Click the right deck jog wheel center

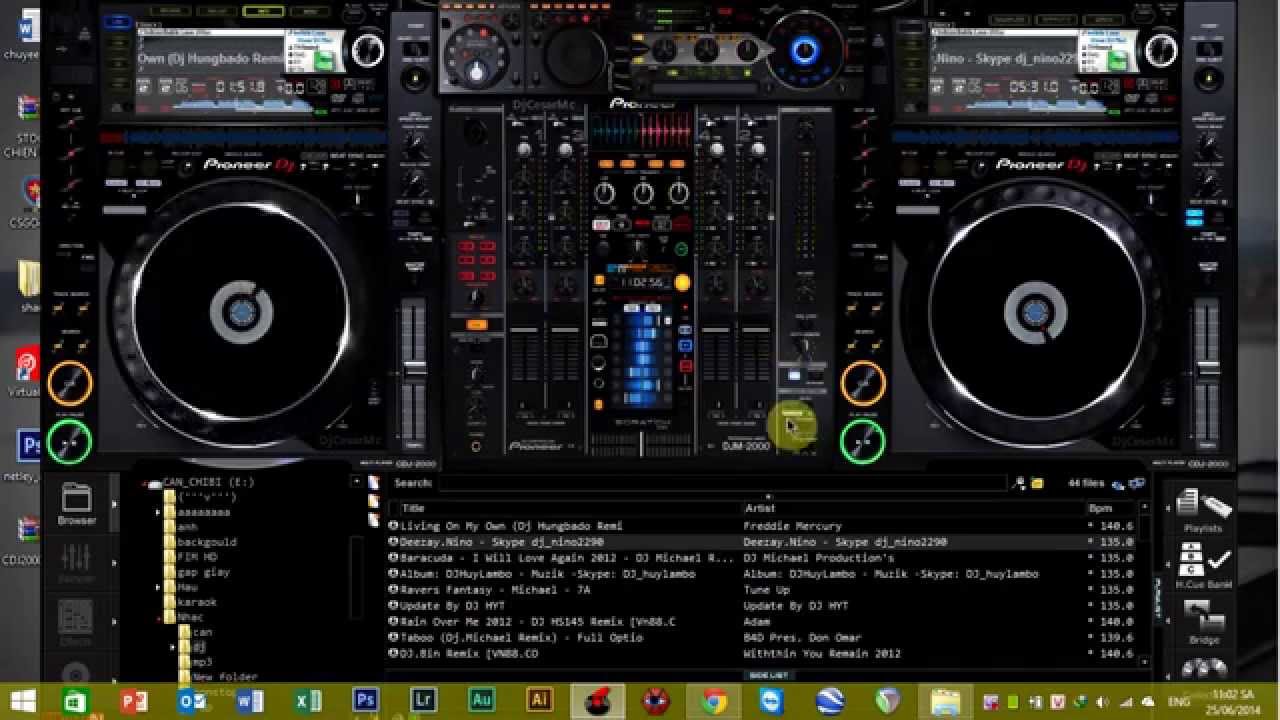tap(1035, 313)
